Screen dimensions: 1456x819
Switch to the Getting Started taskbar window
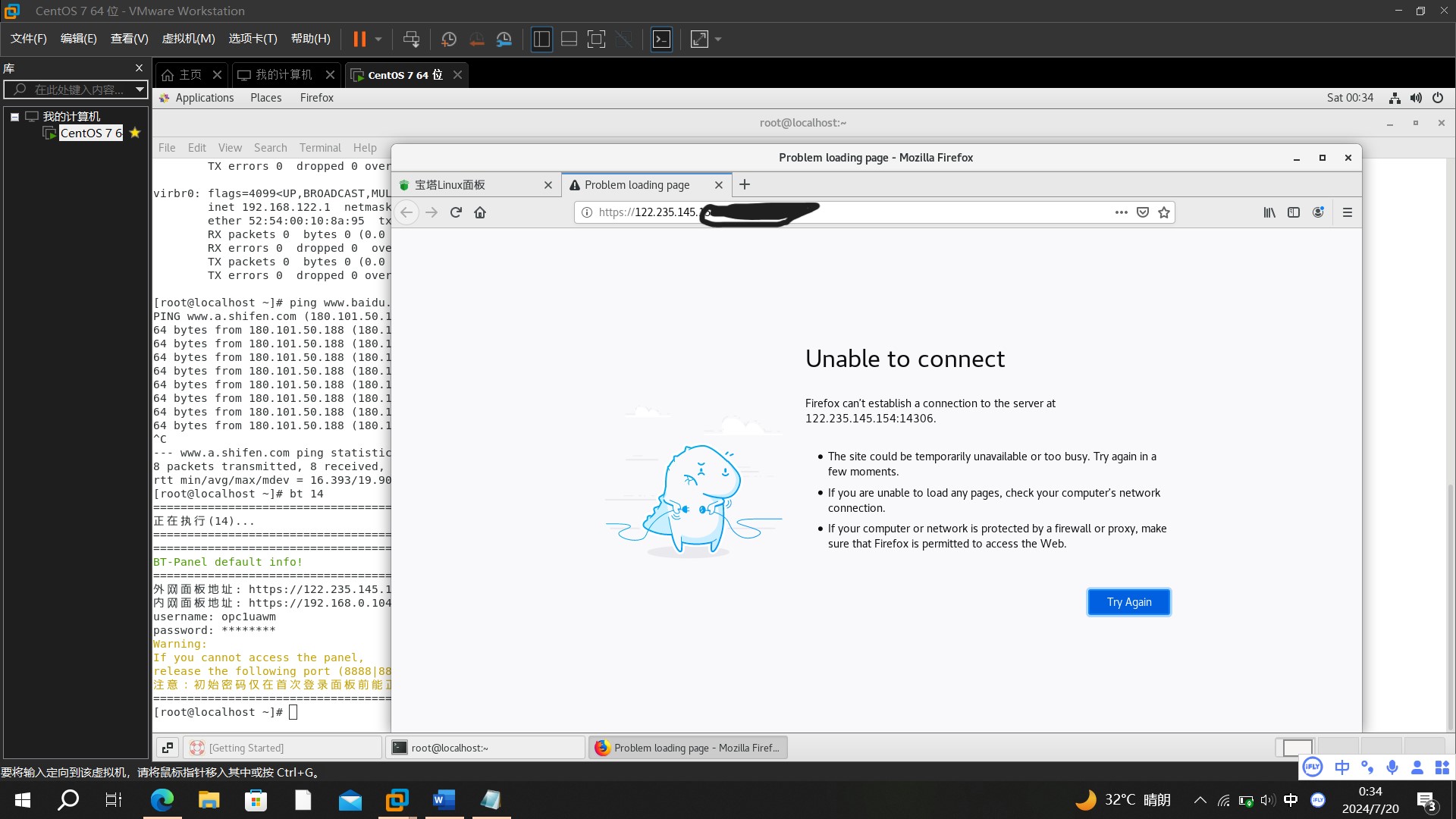coord(282,748)
